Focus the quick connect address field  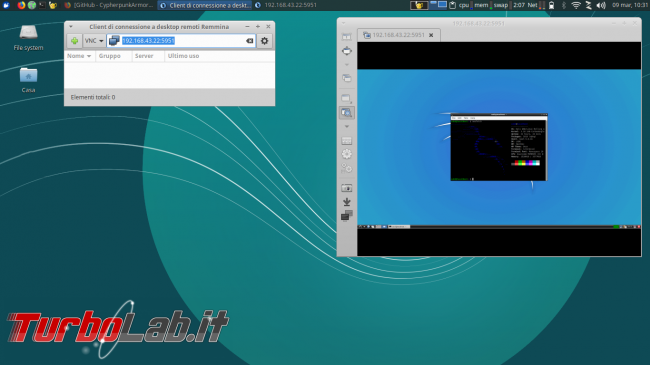coord(181,41)
